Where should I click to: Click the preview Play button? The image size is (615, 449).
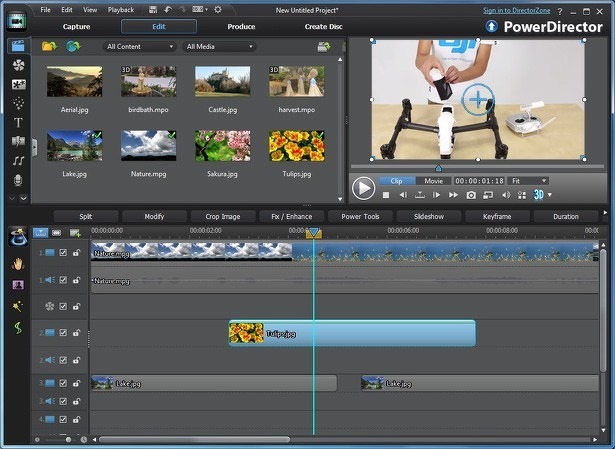(364, 188)
